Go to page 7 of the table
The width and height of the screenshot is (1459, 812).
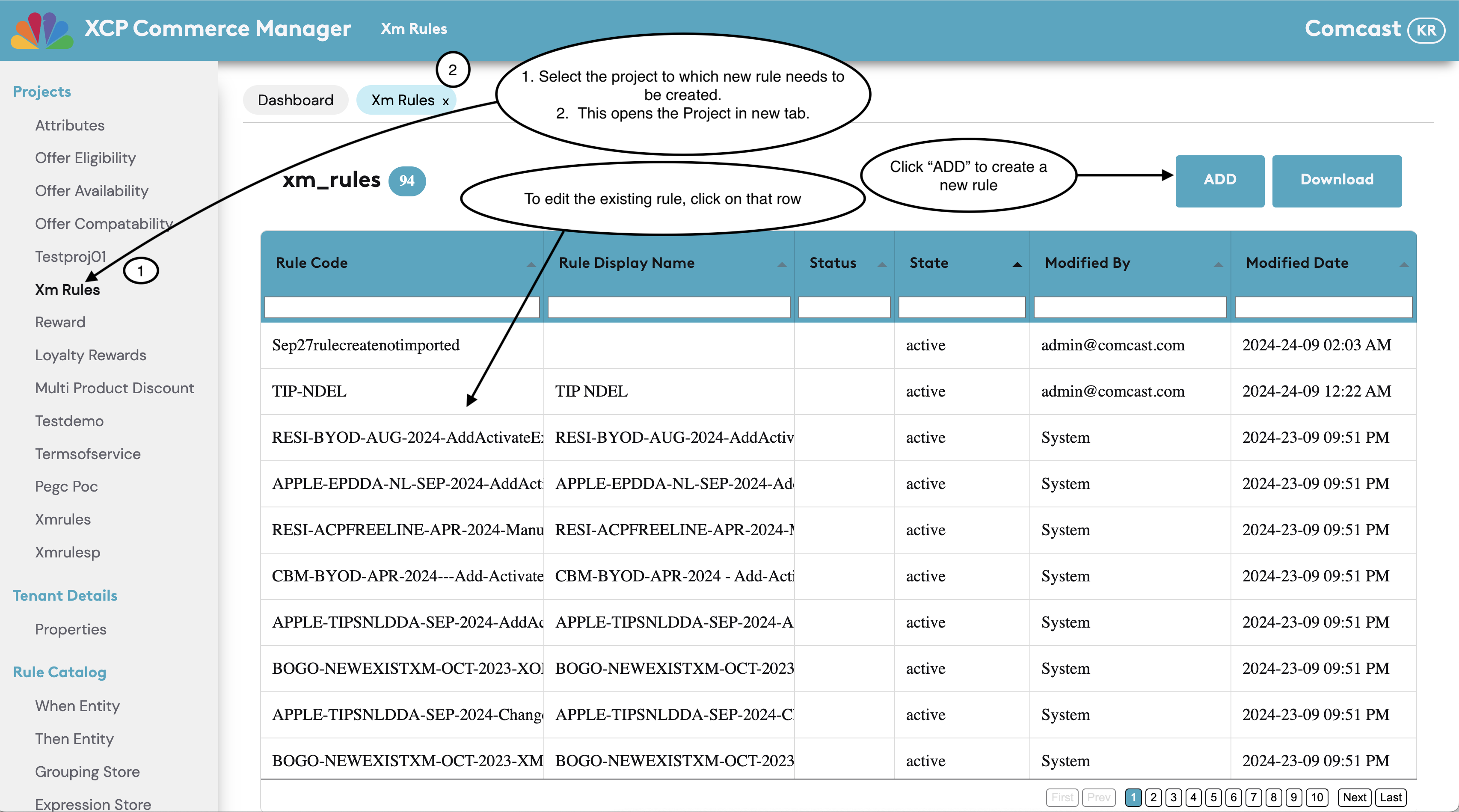coord(1253,797)
